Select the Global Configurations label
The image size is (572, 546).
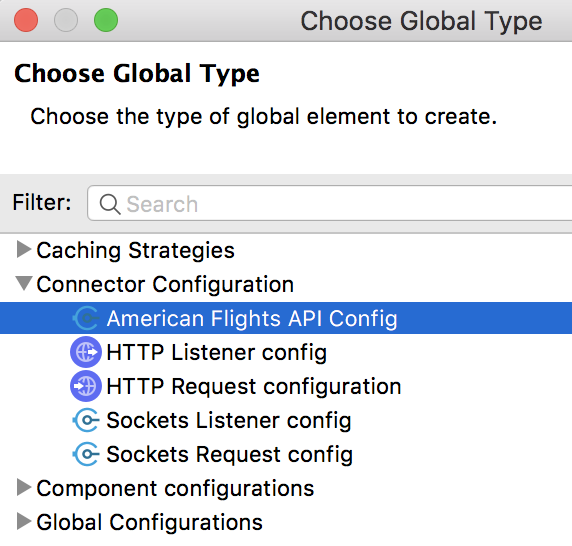point(150,522)
